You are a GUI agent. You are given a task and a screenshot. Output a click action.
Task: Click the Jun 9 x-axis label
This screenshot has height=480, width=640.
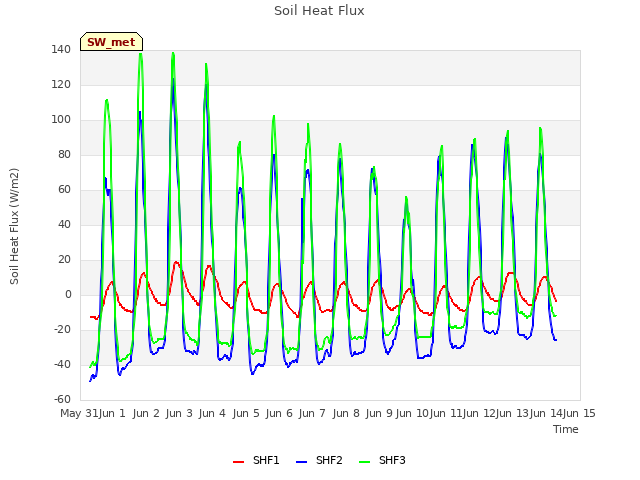pos(379,413)
